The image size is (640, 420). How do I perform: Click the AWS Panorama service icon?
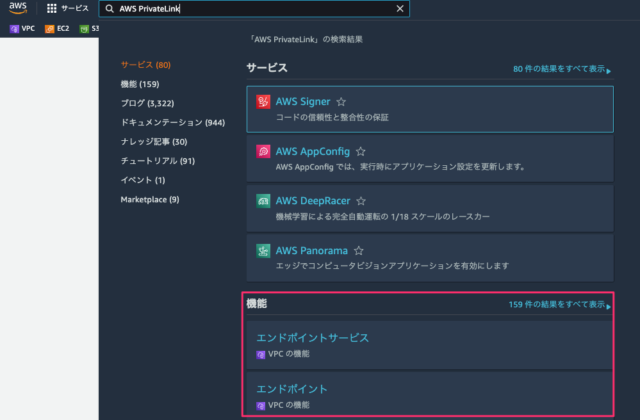(x=263, y=251)
